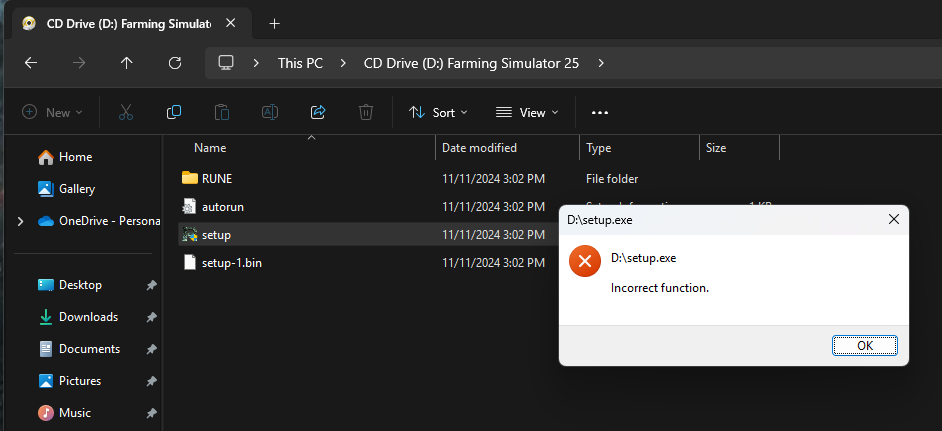Image resolution: width=942 pixels, height=431 pixels.
Task: Click RUNE's date 11/11/2024 3:02 PM
Action: click(x=493, y=179)
